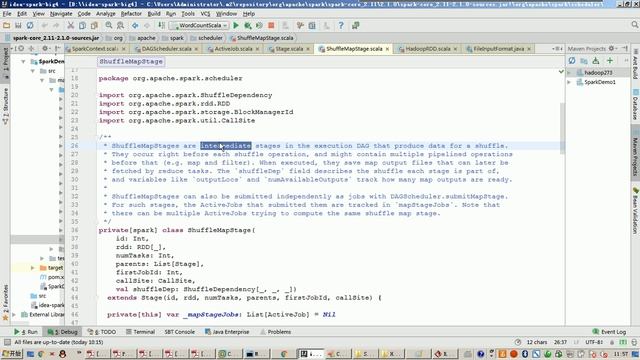This screenshot has height=360, width=640.
Task: Click the Cut scissors icon
Action: 70,25
